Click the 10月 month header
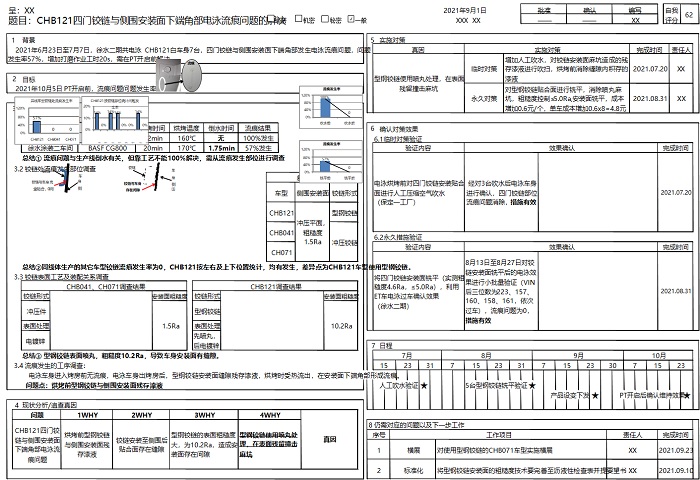This screenshot has width=700, height=480. (x=659, y=355)
